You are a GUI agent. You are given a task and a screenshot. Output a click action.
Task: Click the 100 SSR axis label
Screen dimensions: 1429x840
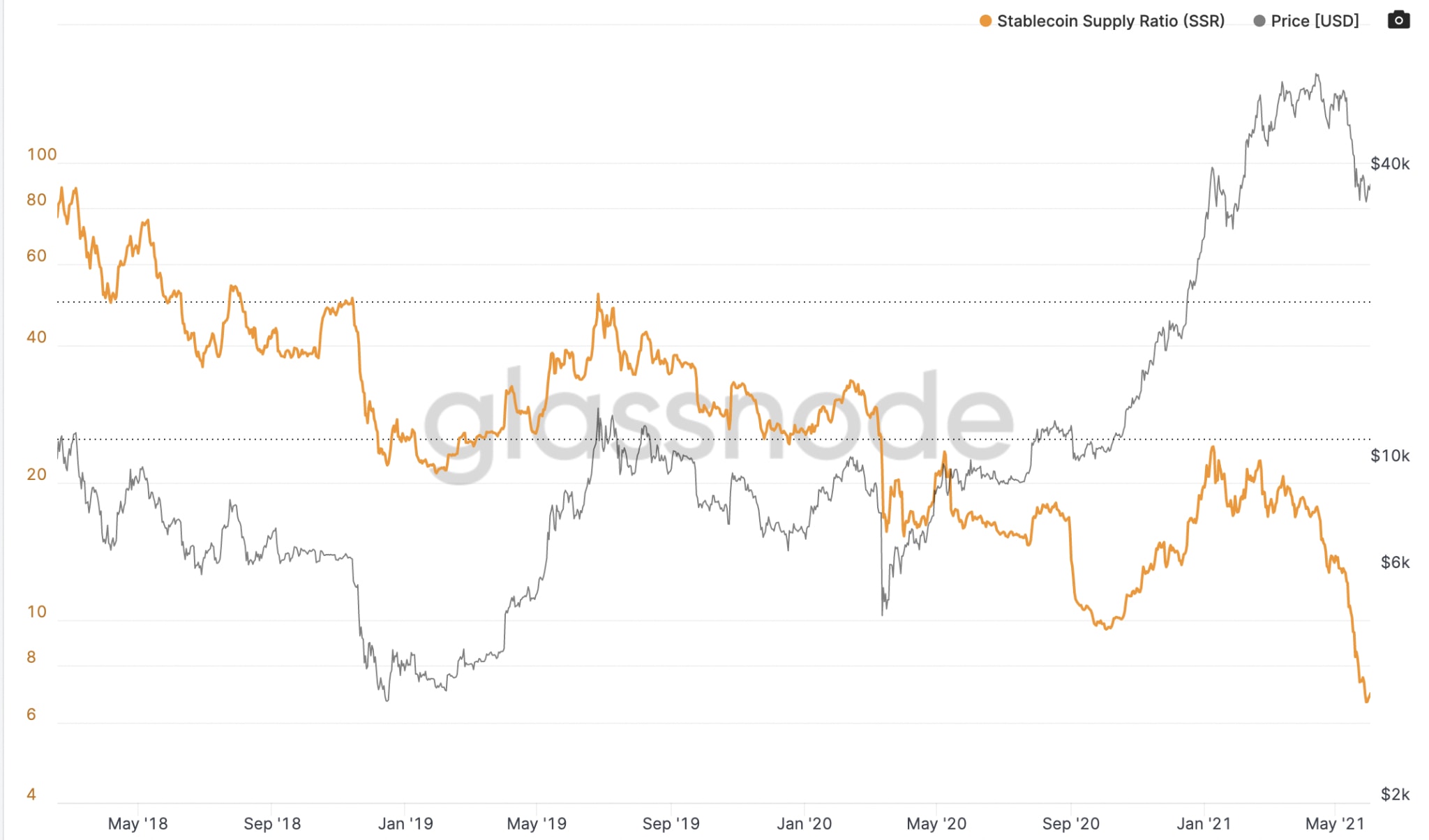[x=42, y=155]
